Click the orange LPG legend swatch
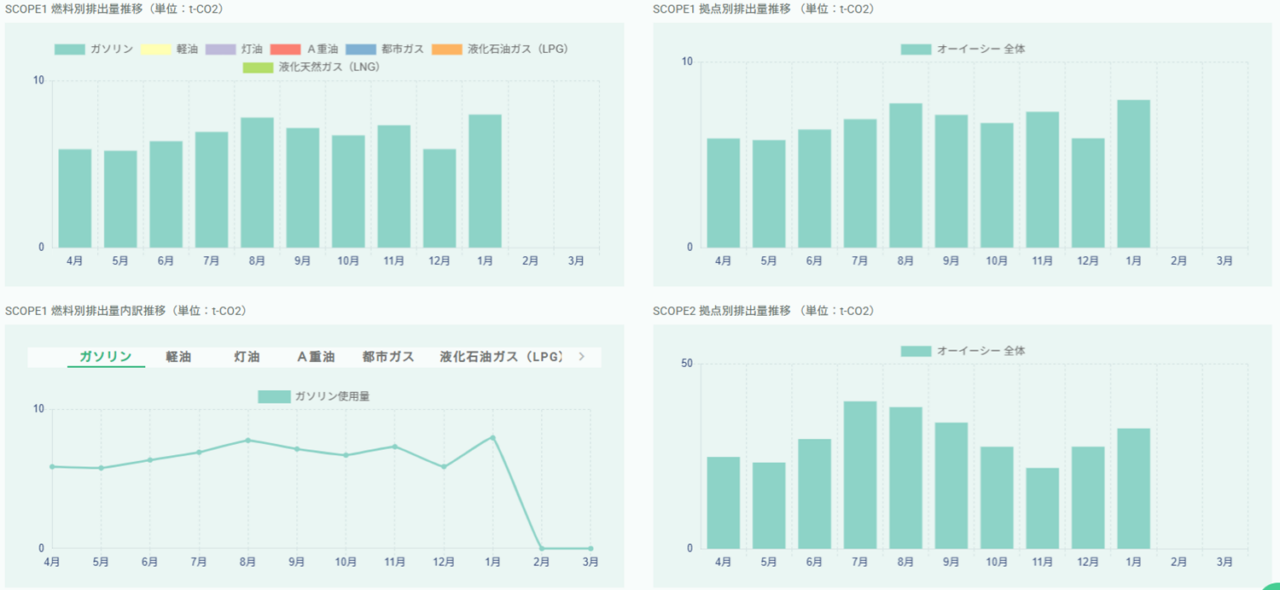 tap(447, 49)
